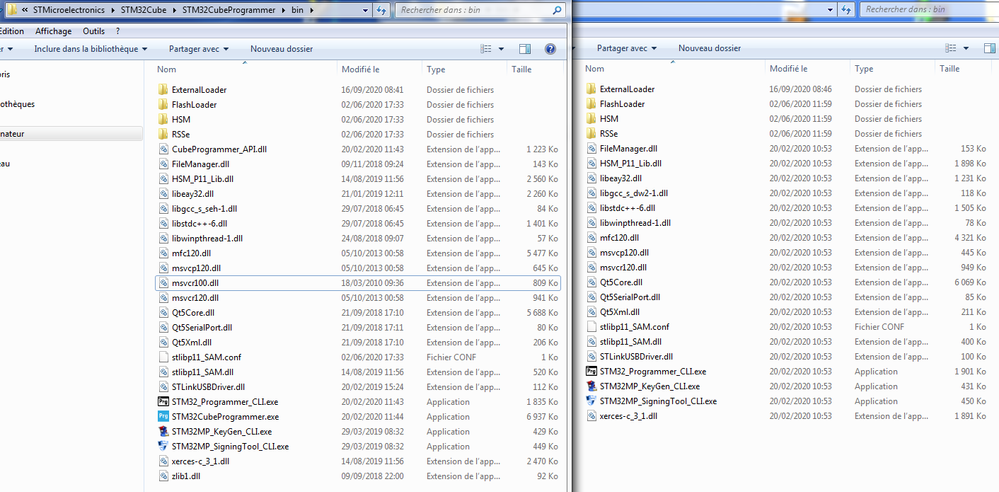This screenshot has height=492, width=999.
Task: Select Qt5SerialPort.dll in right window
Action: point(630,297)
